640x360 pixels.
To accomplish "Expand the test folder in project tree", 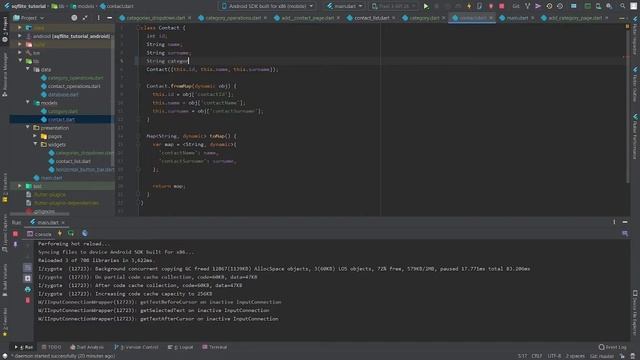I will pyautogui.click(x=20, y=186).
